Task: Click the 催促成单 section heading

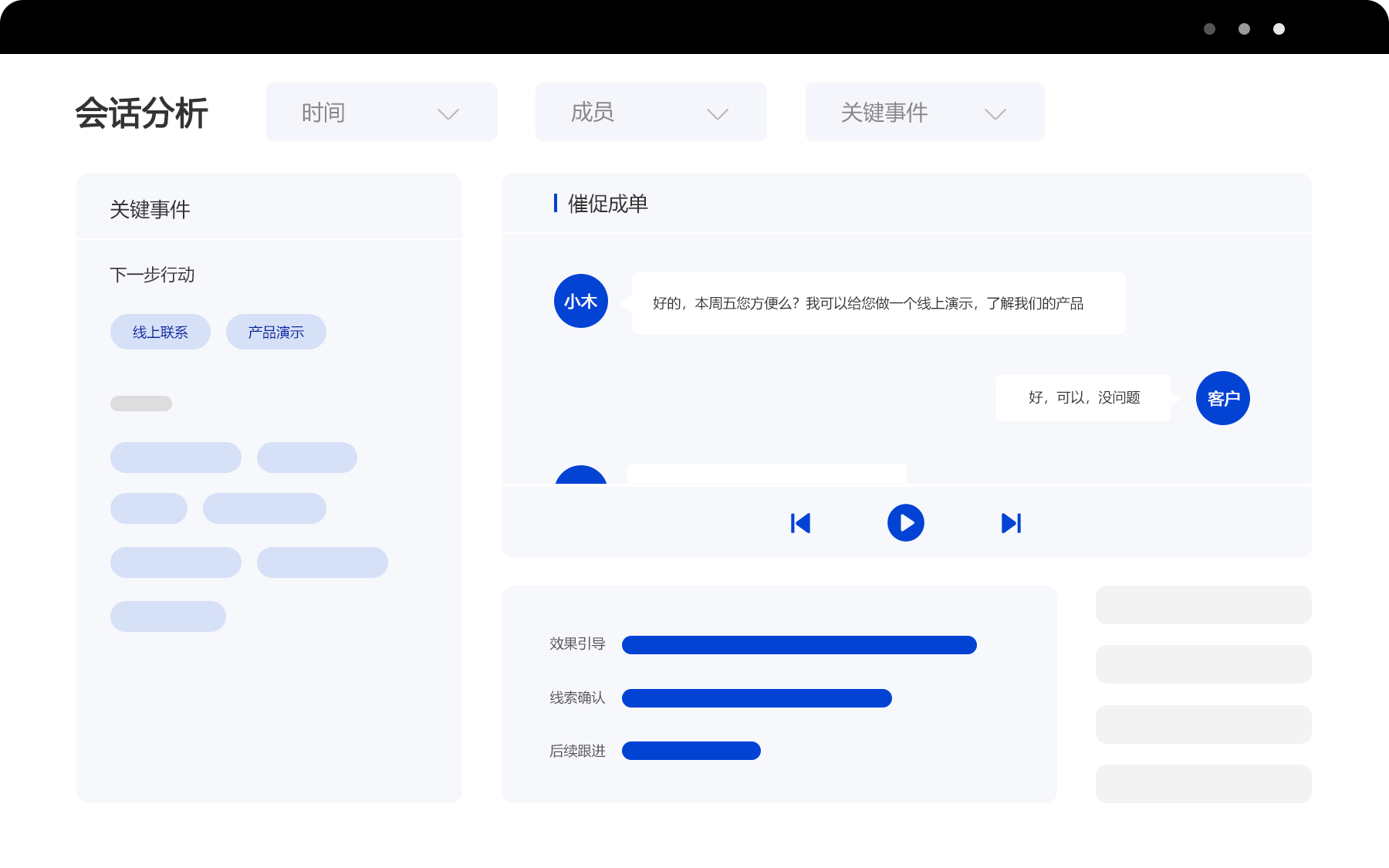Action: coord(607,204)
